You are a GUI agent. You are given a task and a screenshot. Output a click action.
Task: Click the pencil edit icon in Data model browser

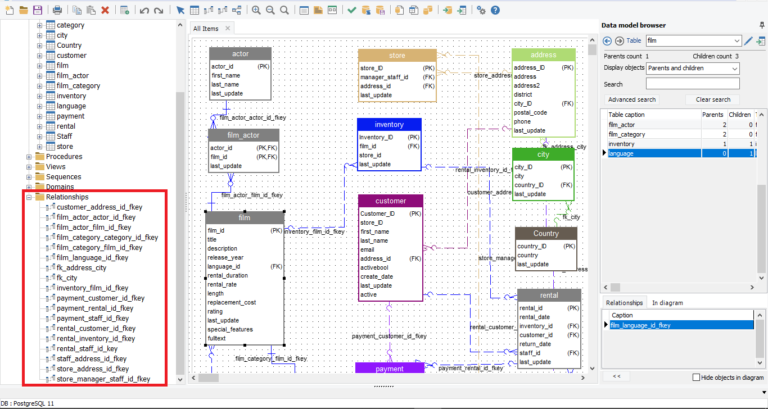coord(747,40)
